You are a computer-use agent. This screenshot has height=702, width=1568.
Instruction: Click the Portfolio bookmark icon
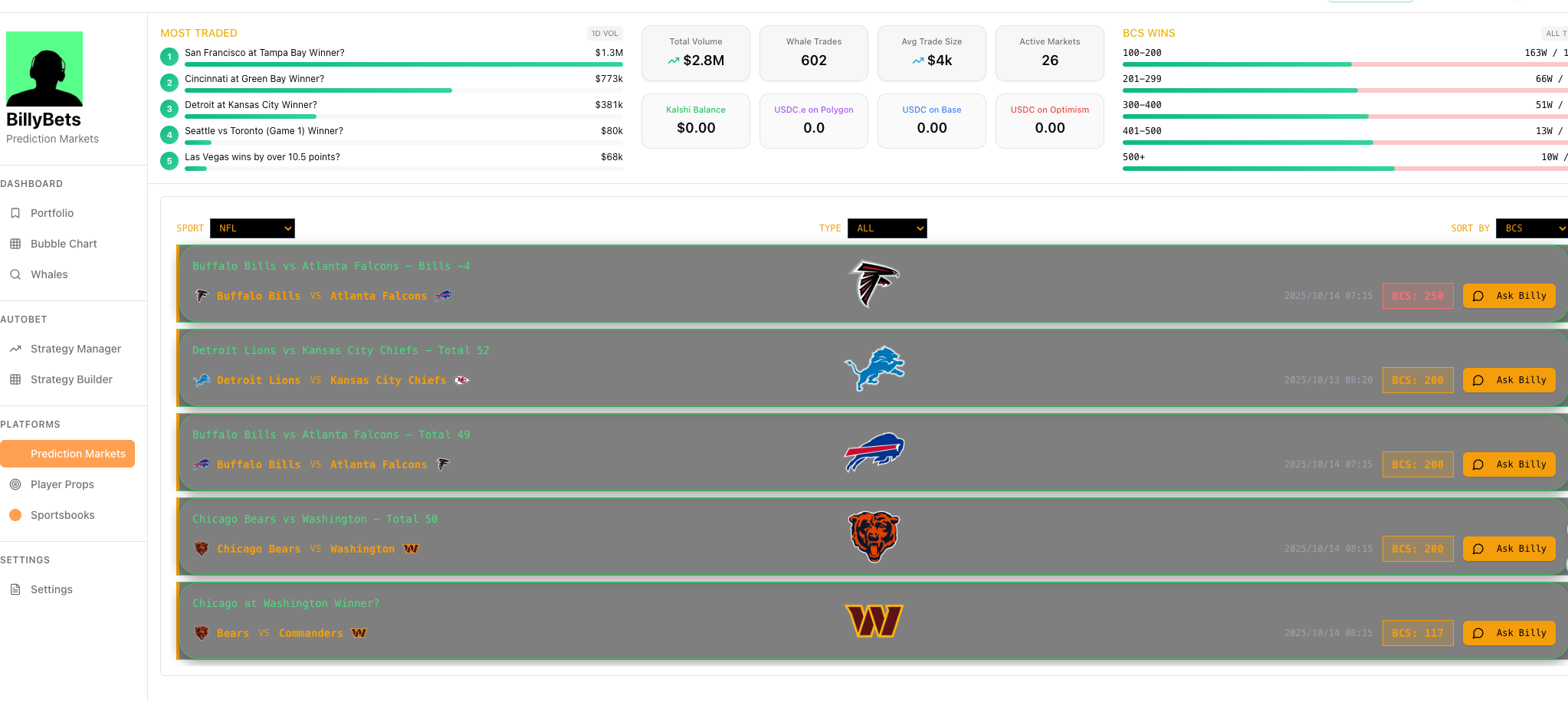point(15,213)
